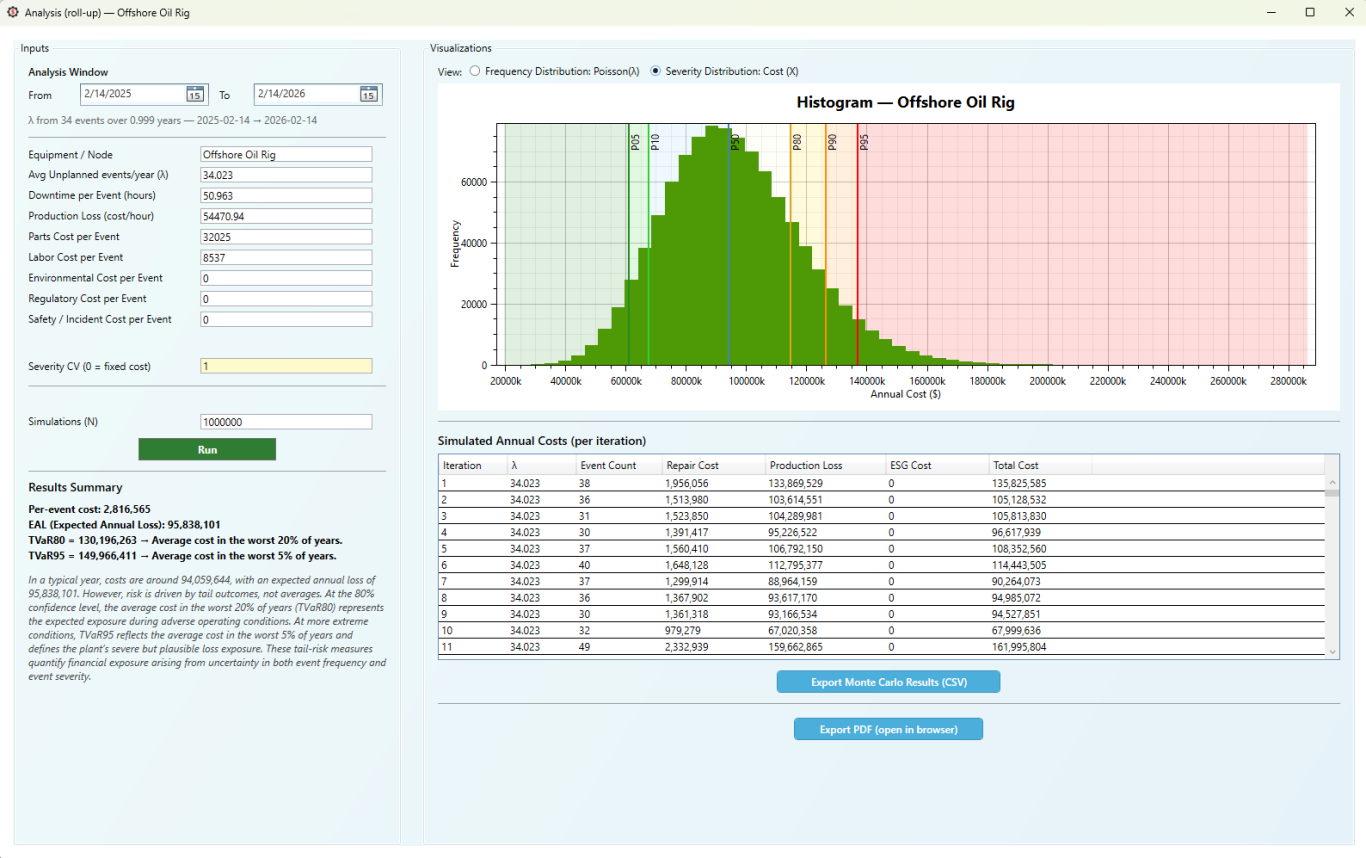1366x858 pixels.
Task: Click the Production Loss cost/hour field
Action: coord(286,216)
